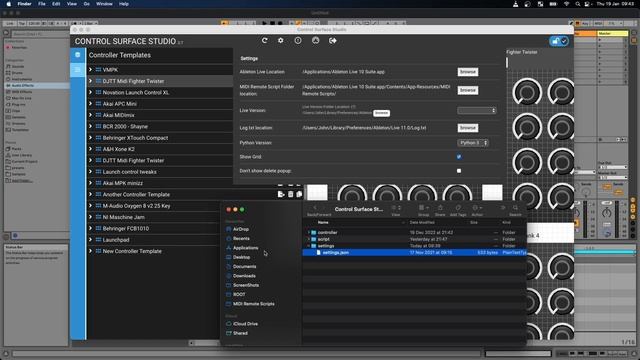Click the info circle icon in the header
This screenshot has width=640, height=360.
(x=298, y=40)
